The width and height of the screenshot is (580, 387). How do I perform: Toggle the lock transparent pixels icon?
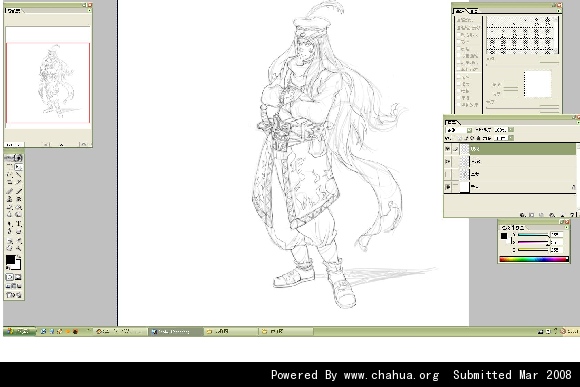click(459, 138)
